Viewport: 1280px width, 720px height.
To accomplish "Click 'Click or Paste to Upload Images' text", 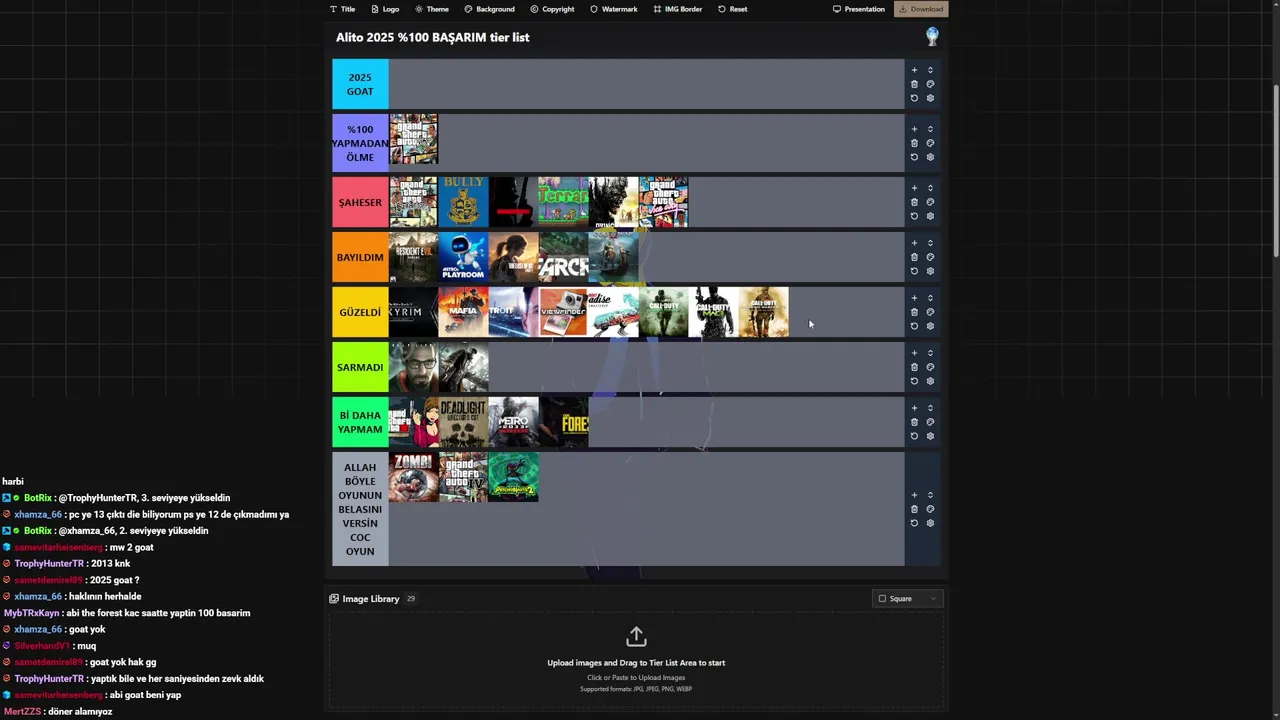I will pyautogui.click(x=636, y=678).
